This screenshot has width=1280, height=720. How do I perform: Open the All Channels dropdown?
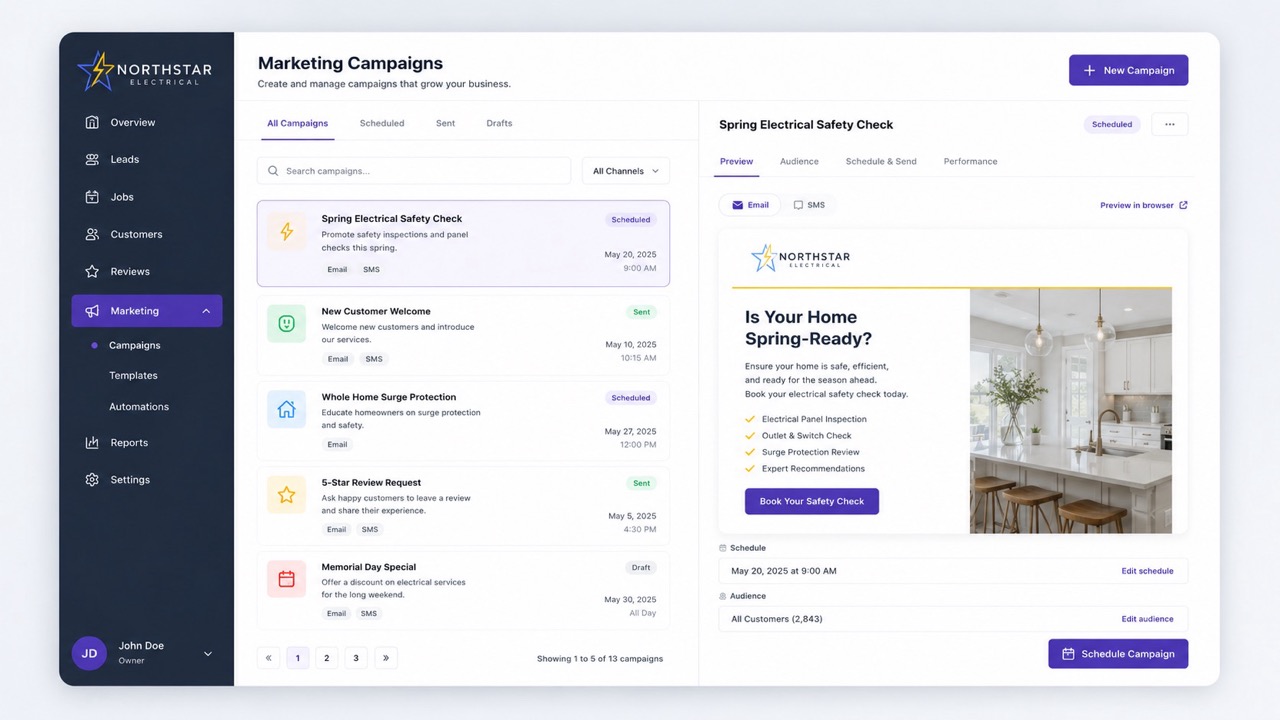(x=626, y=171)
